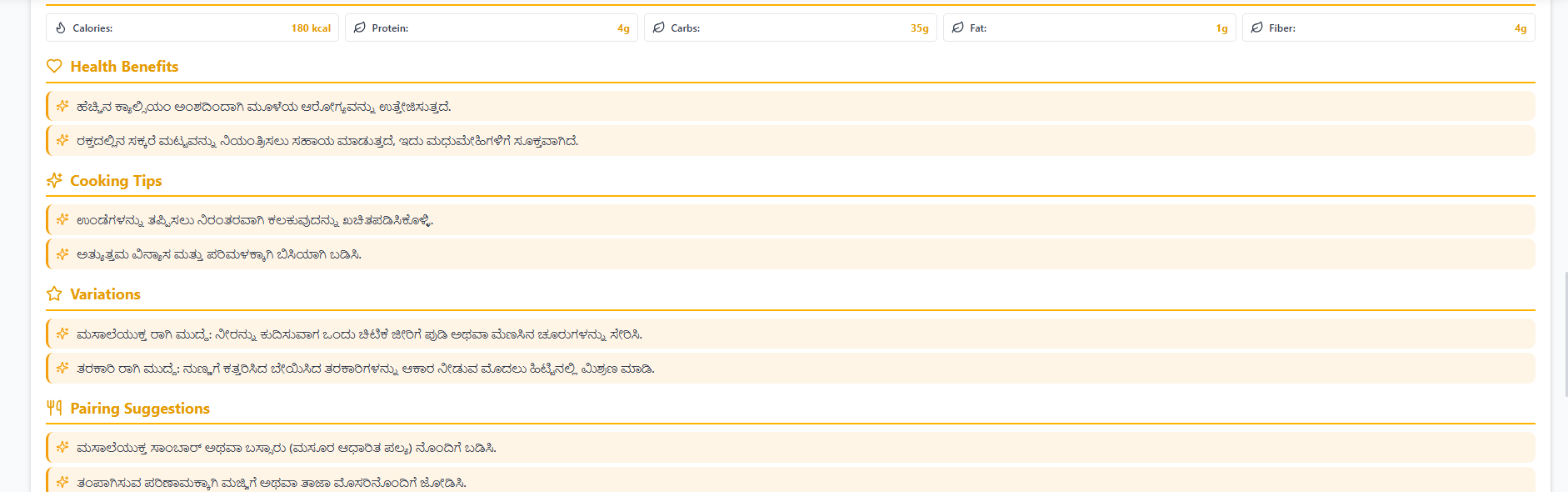Click the Health Benefits heading
The width and height of the screenshot is (1568, 492).
click(124, 67)
